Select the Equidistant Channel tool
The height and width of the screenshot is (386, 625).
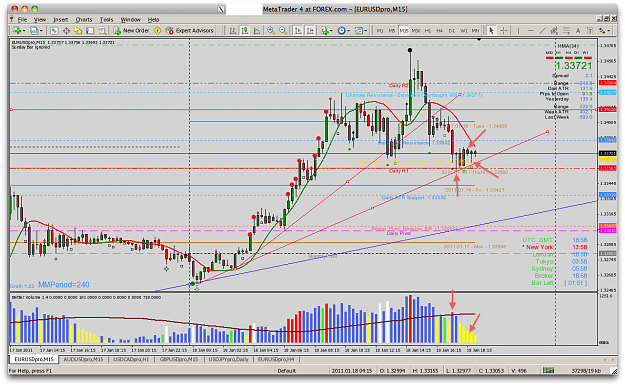[x=554, y=31]
